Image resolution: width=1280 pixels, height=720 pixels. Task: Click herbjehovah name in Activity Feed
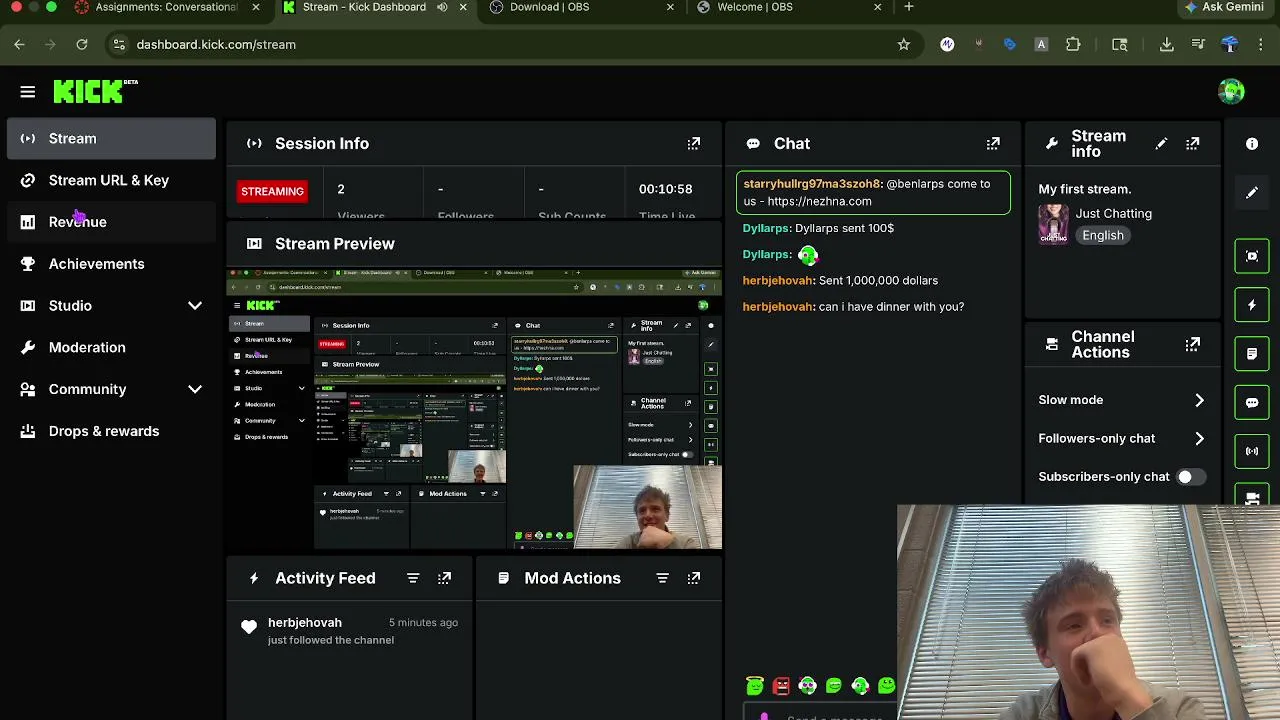(x=305, y=622)
